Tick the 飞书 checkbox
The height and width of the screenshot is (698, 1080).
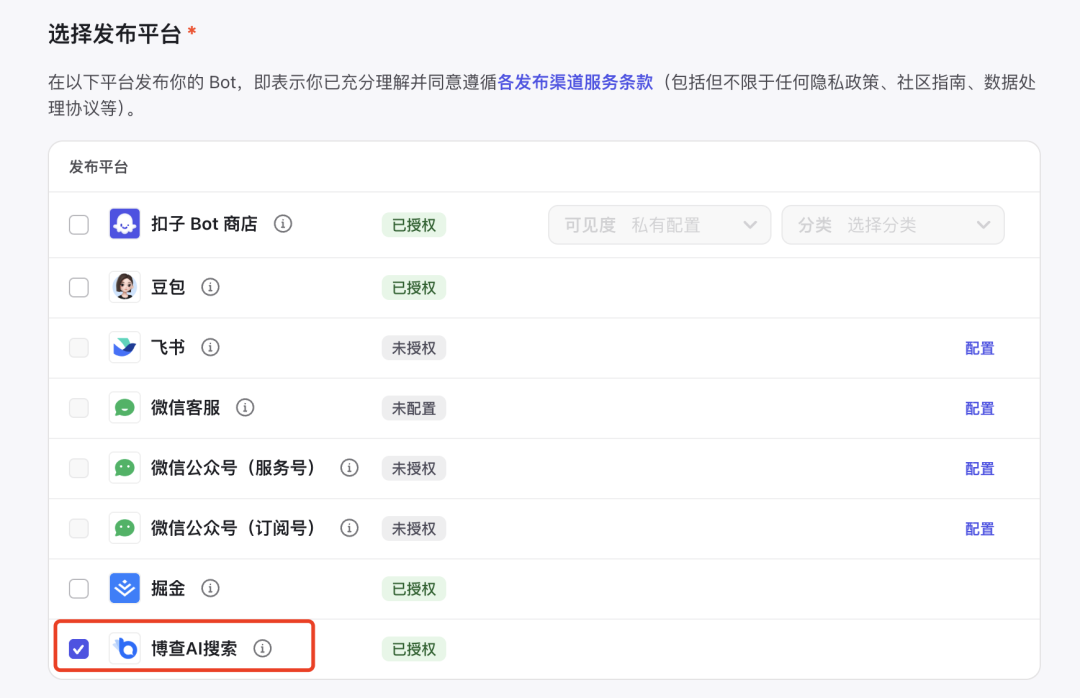[x=79, y=348]
